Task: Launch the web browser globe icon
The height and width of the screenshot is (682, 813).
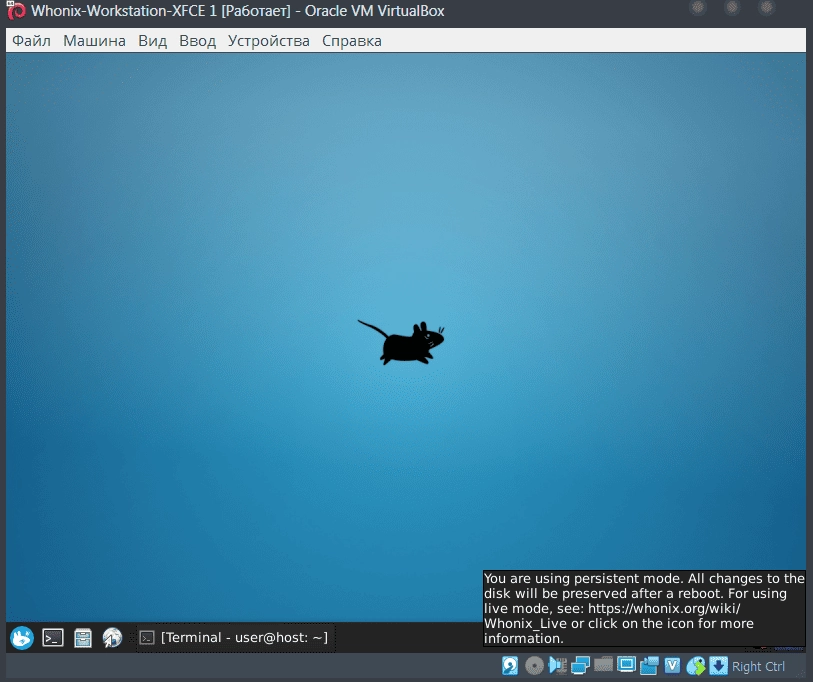Action: click(x=112, y=637)
